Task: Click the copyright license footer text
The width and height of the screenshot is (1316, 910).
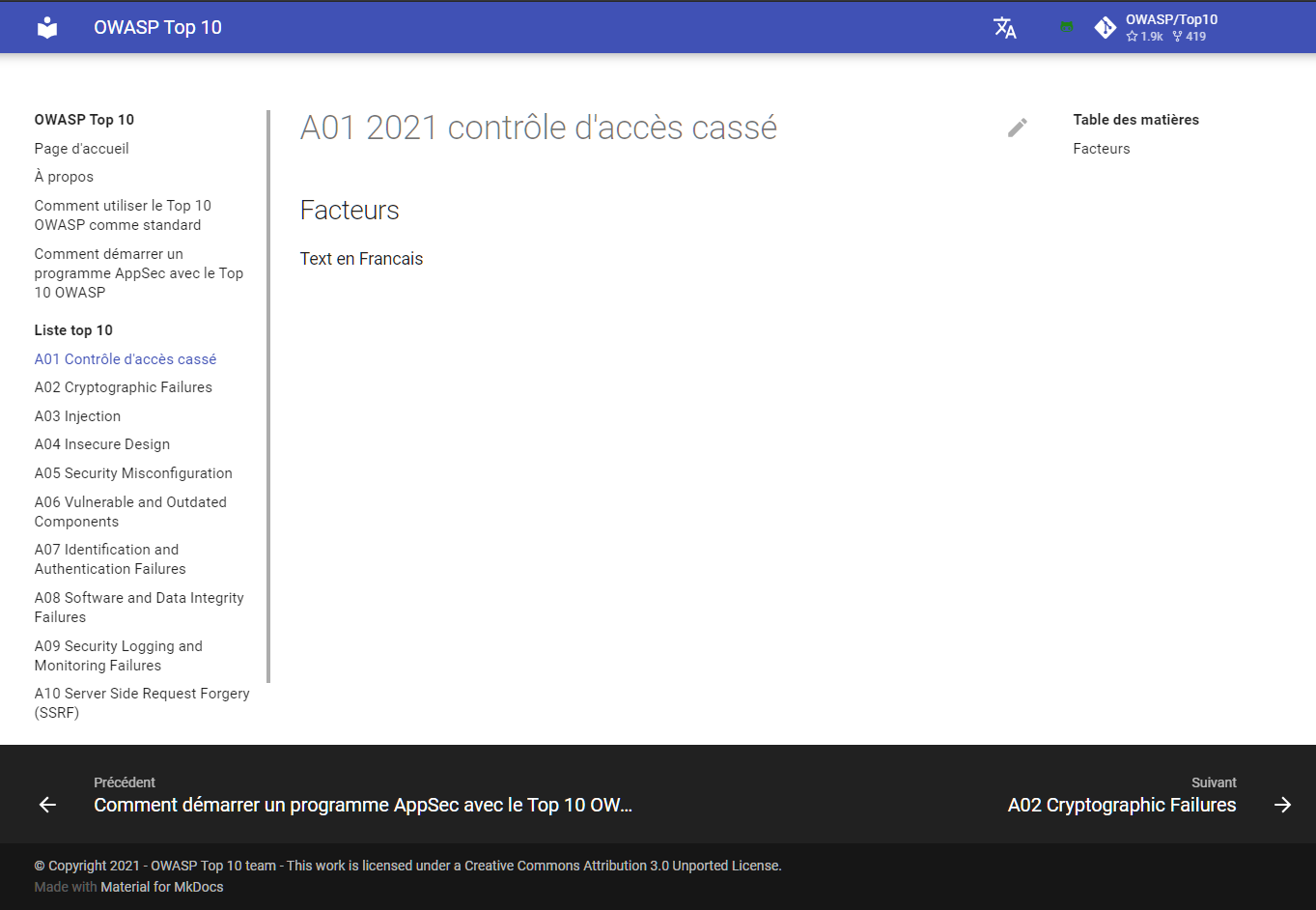Action: [407, 866]
